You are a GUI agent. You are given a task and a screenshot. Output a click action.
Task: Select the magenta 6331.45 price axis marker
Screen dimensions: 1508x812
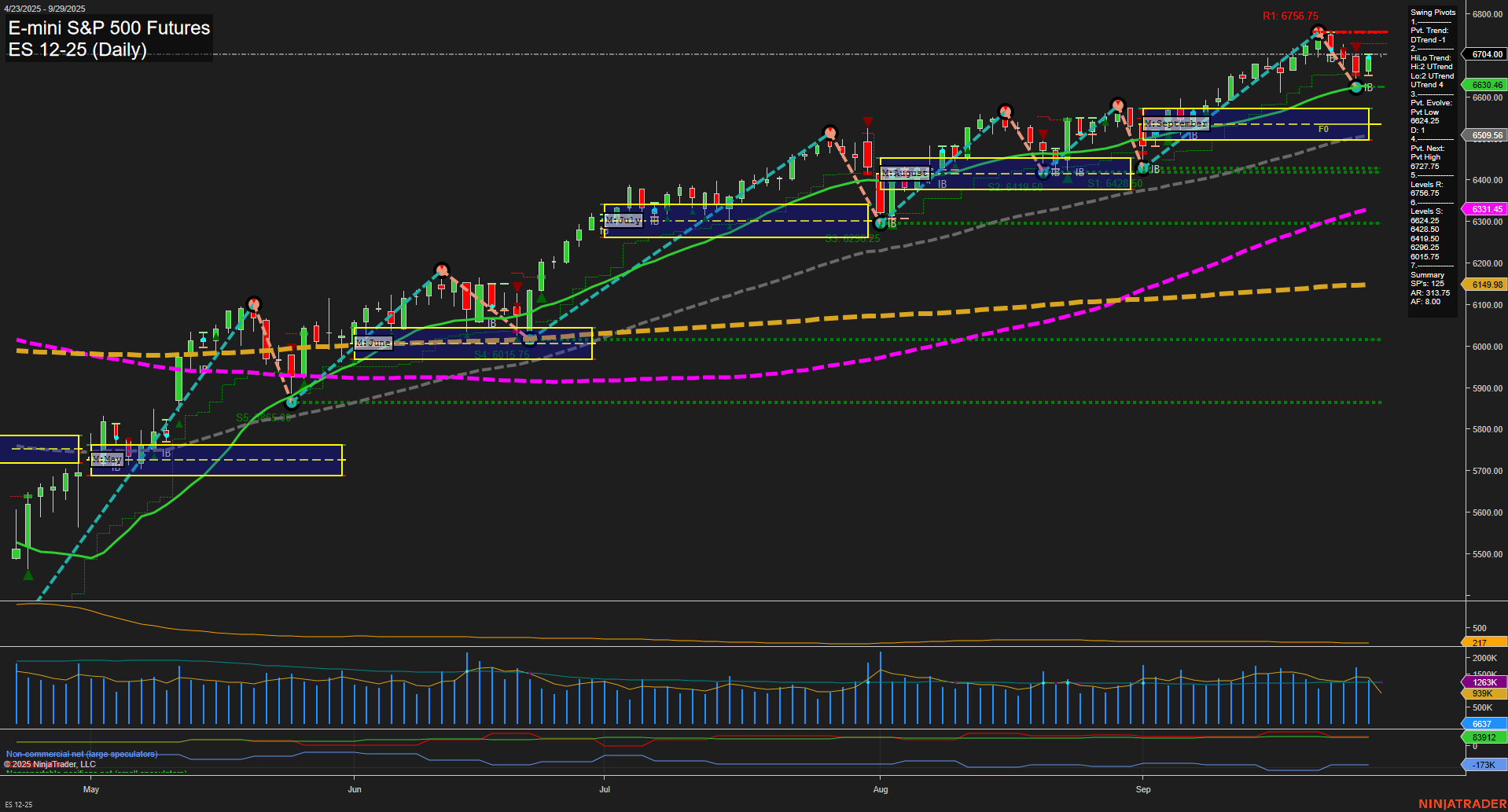click(1486, 209)
